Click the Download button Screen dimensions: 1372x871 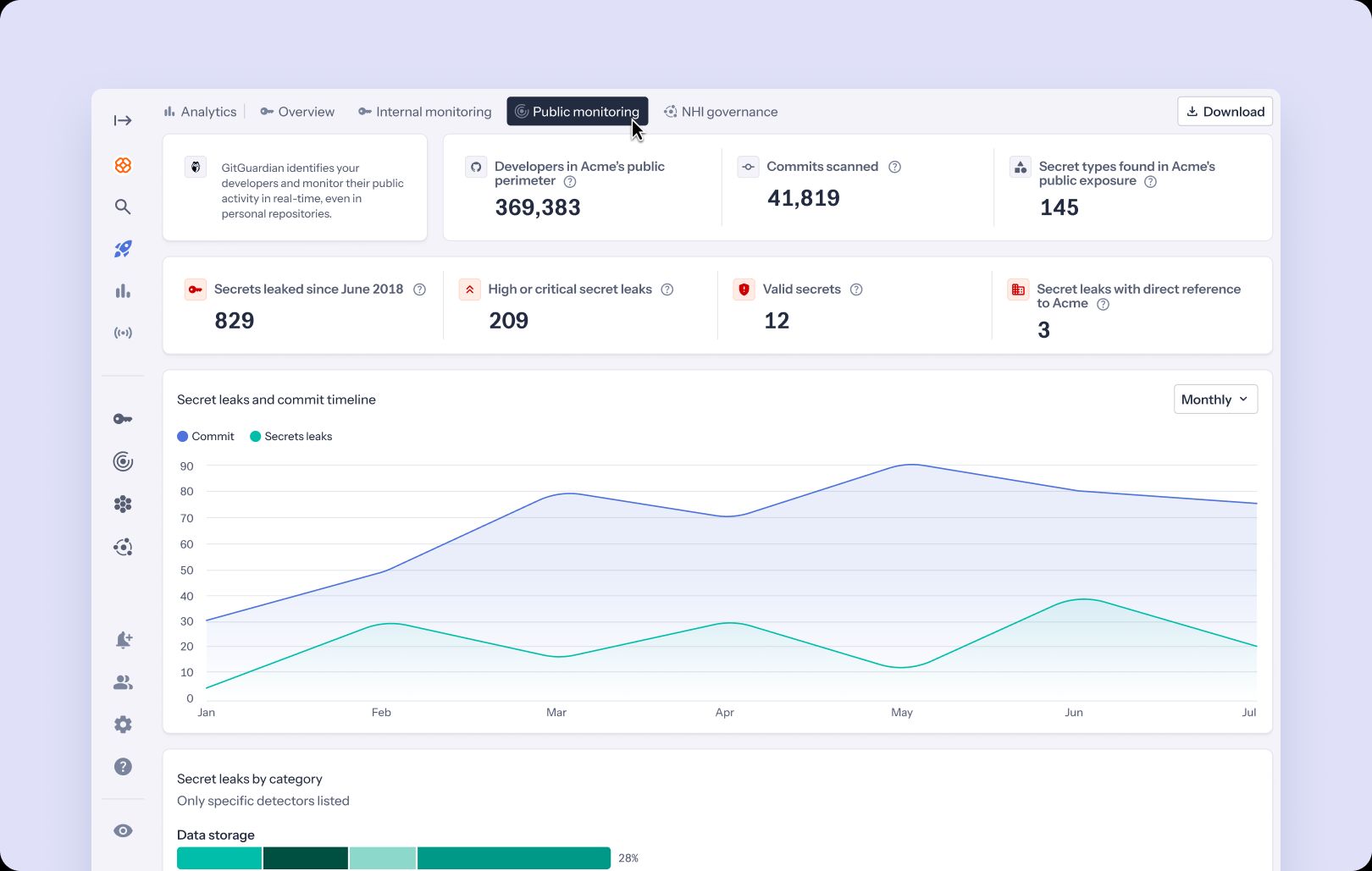coord(1225,112)
